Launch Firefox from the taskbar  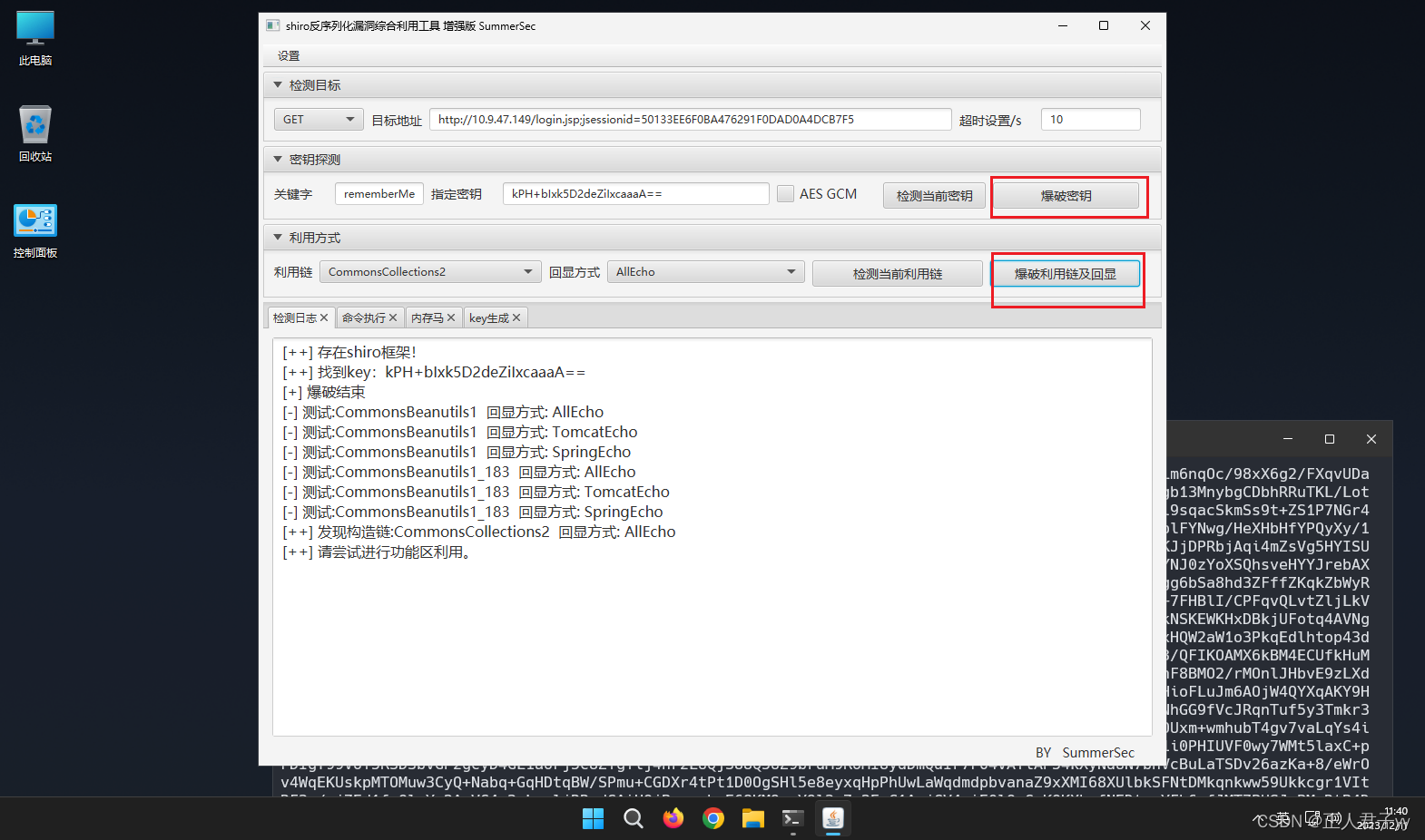tap(673, 818)
